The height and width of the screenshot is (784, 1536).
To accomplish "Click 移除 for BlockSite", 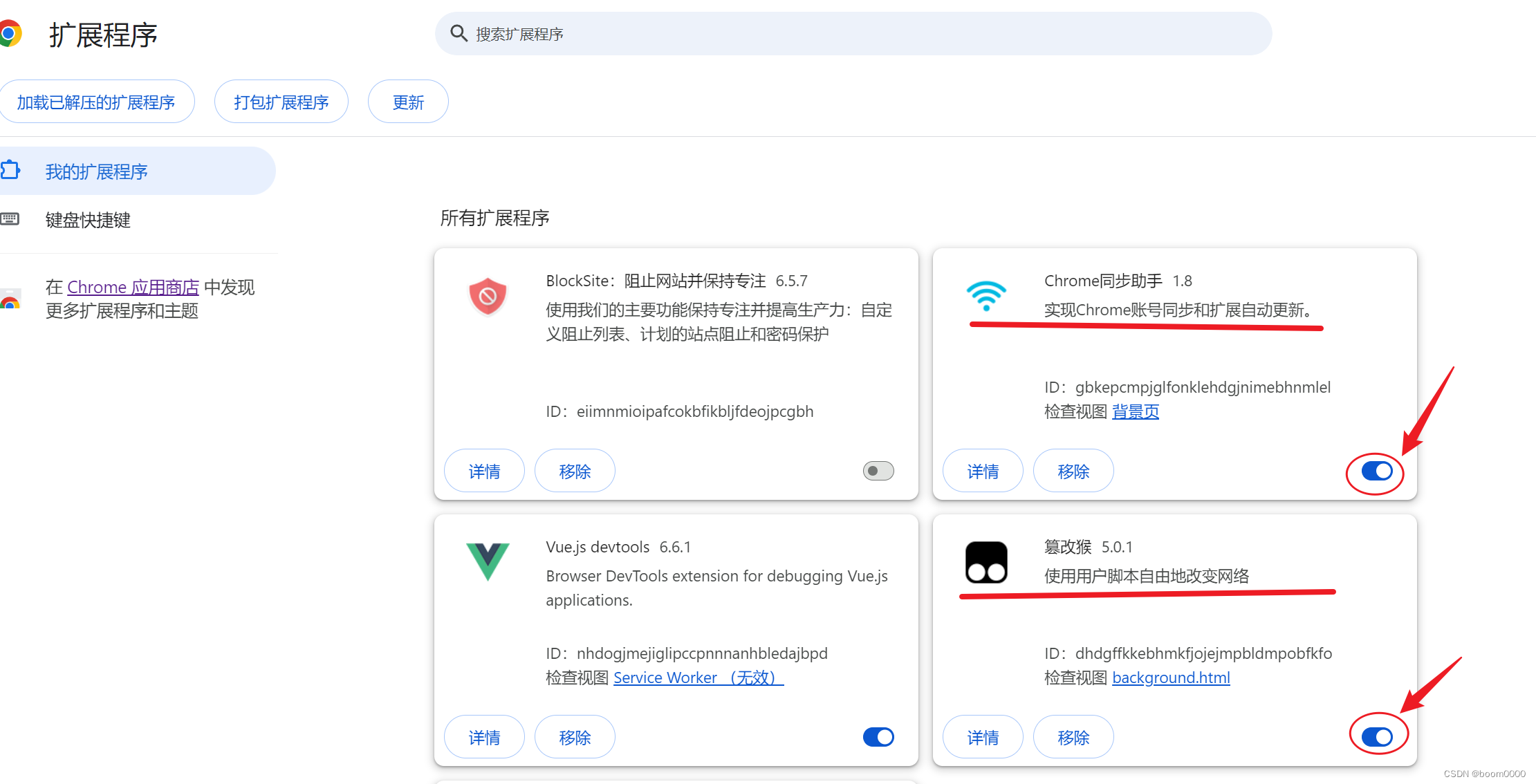I will coord(575,471).
